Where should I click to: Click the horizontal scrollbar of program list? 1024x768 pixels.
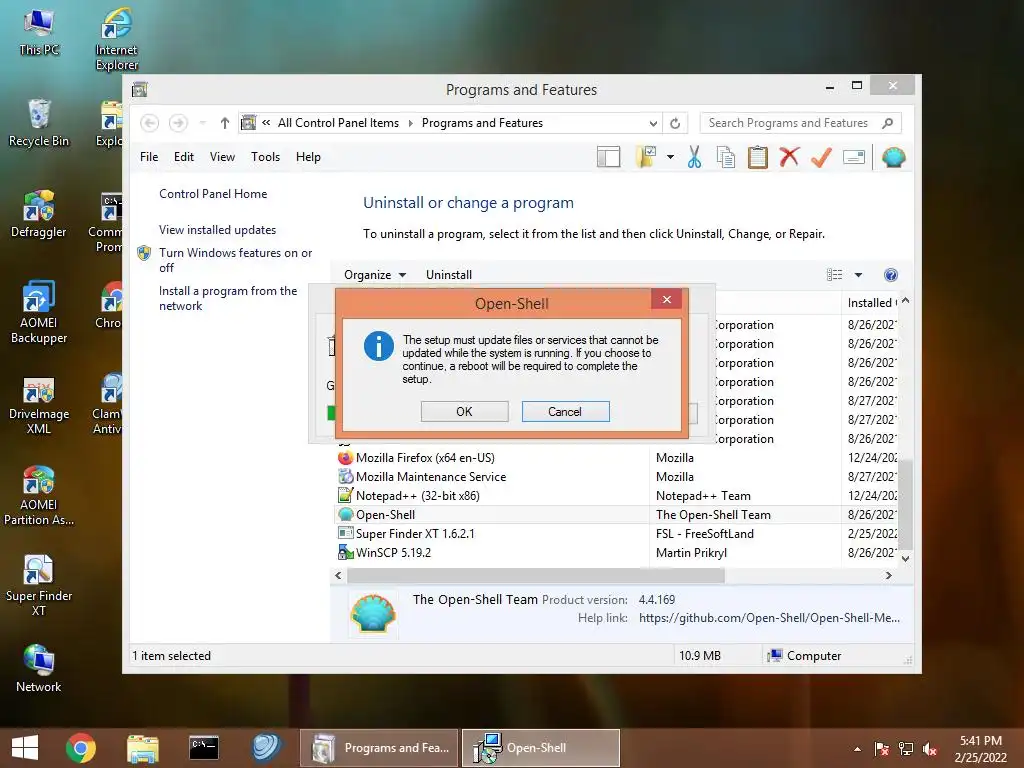pyautogui.click(x=536, y=575)
